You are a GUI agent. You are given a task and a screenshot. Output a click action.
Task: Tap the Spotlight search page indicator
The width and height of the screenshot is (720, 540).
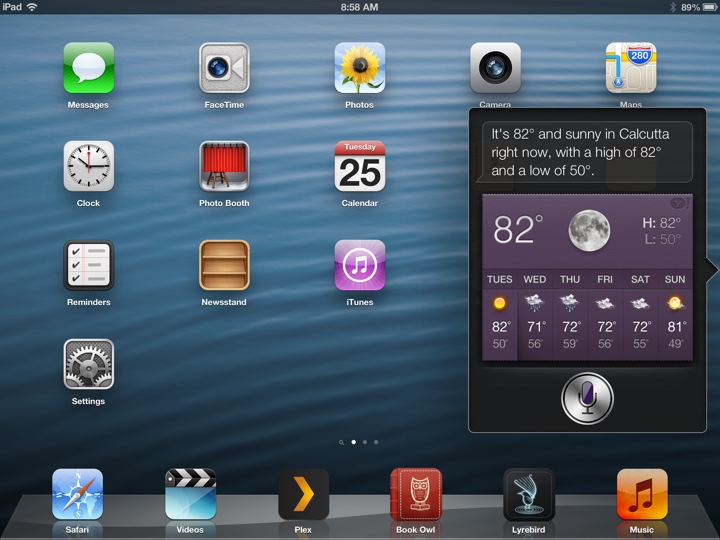(341, 442)
